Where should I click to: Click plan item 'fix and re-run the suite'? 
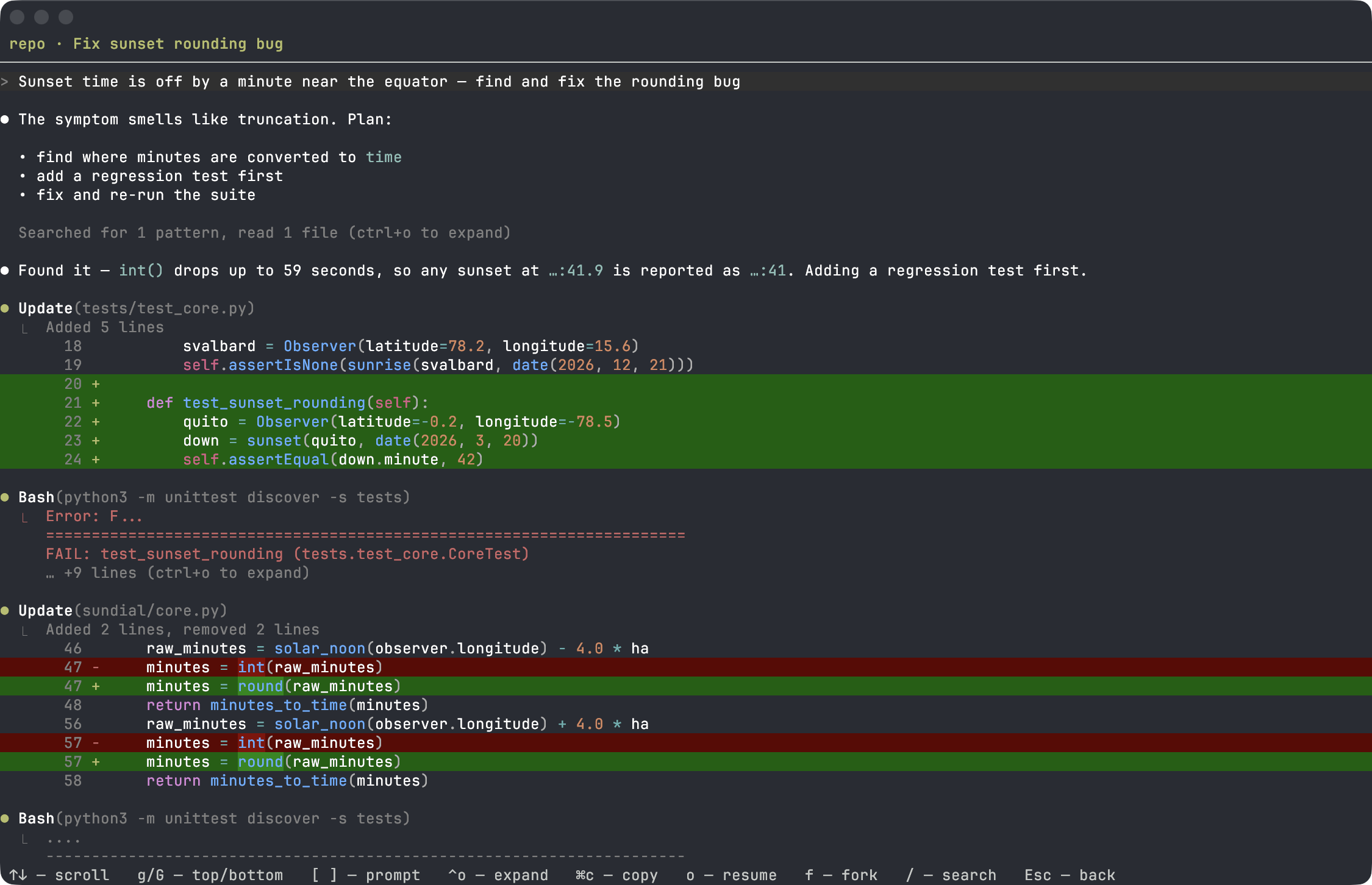coord(146,195)
